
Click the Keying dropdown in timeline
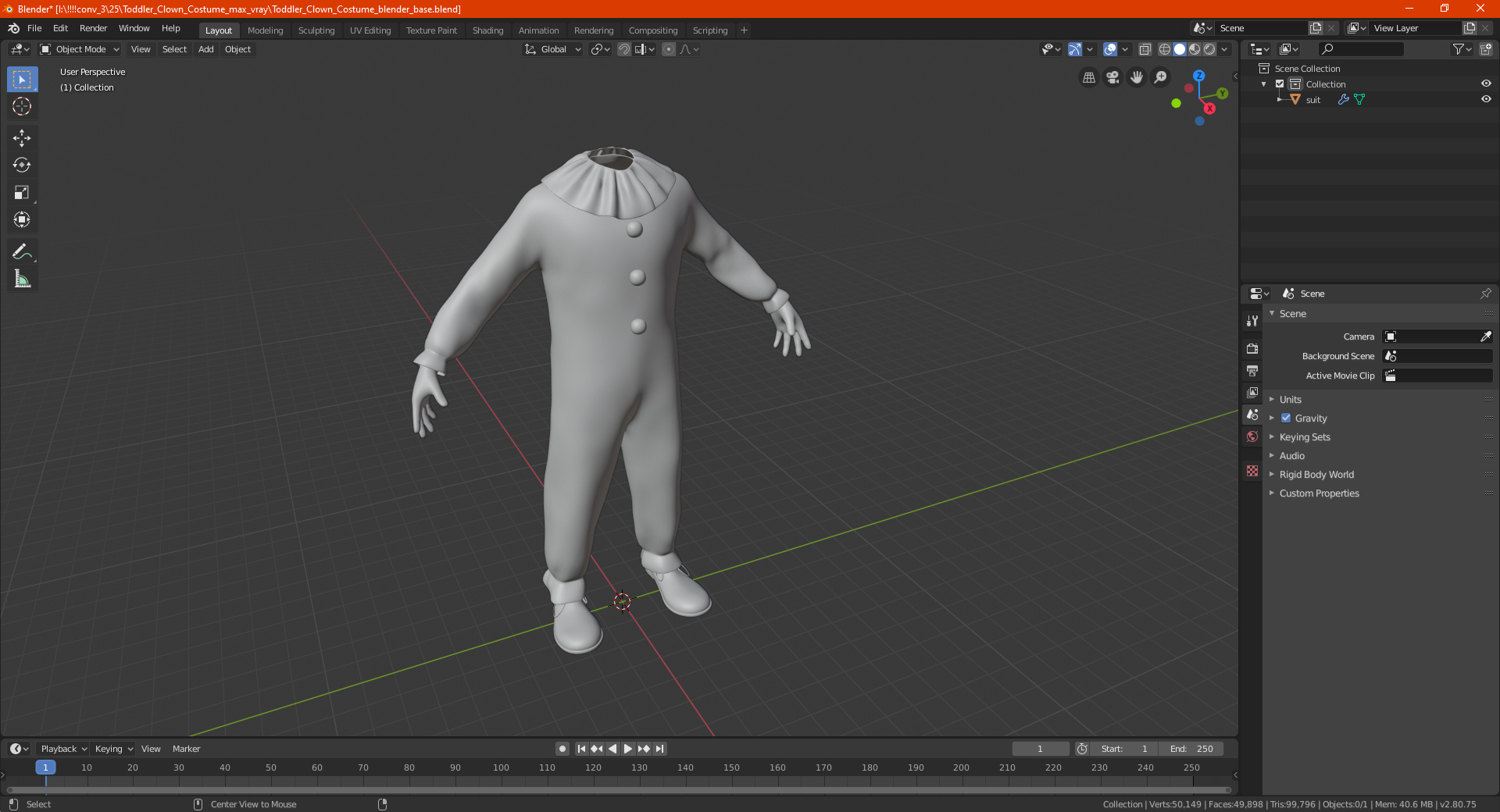coord(113,749)
